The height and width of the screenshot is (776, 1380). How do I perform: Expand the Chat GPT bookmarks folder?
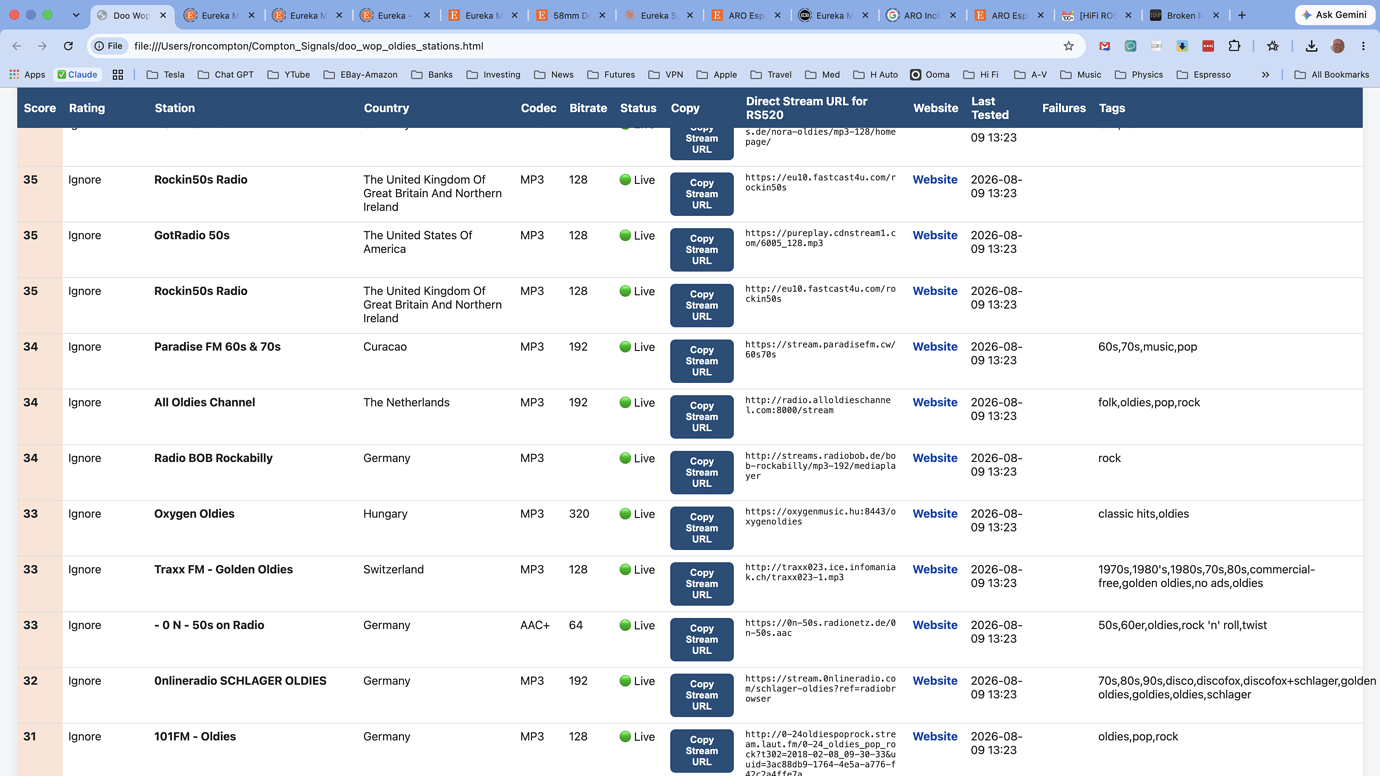pos(226,75)
